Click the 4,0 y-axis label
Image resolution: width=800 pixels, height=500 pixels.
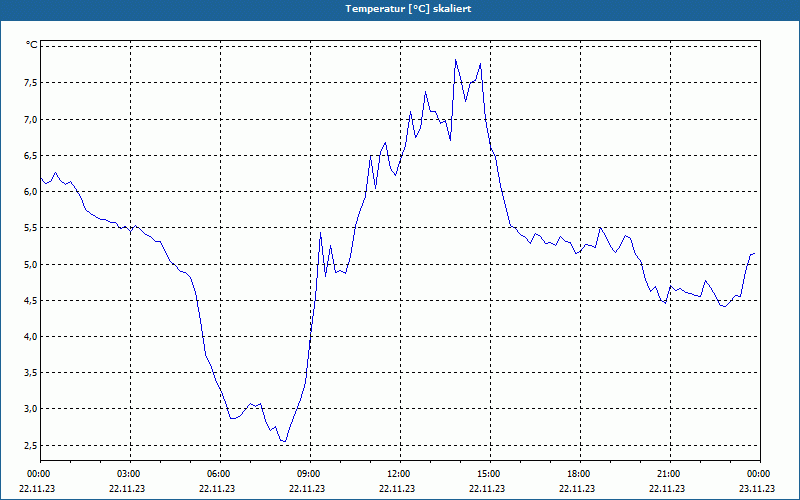point(32,337)
